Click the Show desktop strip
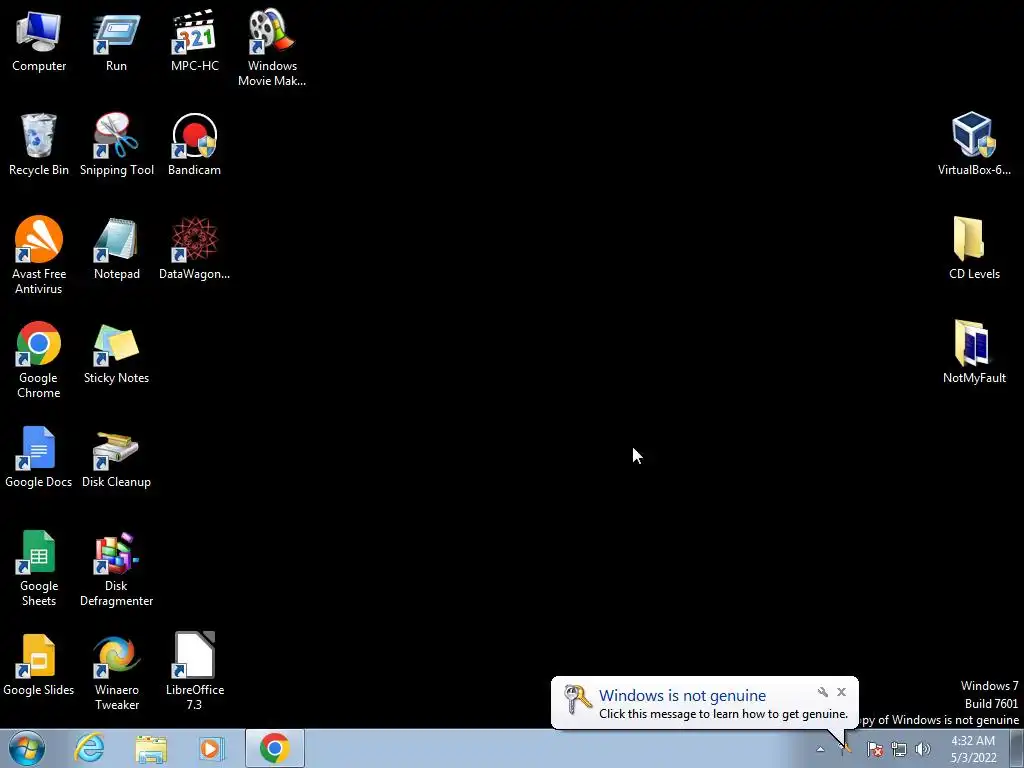 [x=1017, y=748]
